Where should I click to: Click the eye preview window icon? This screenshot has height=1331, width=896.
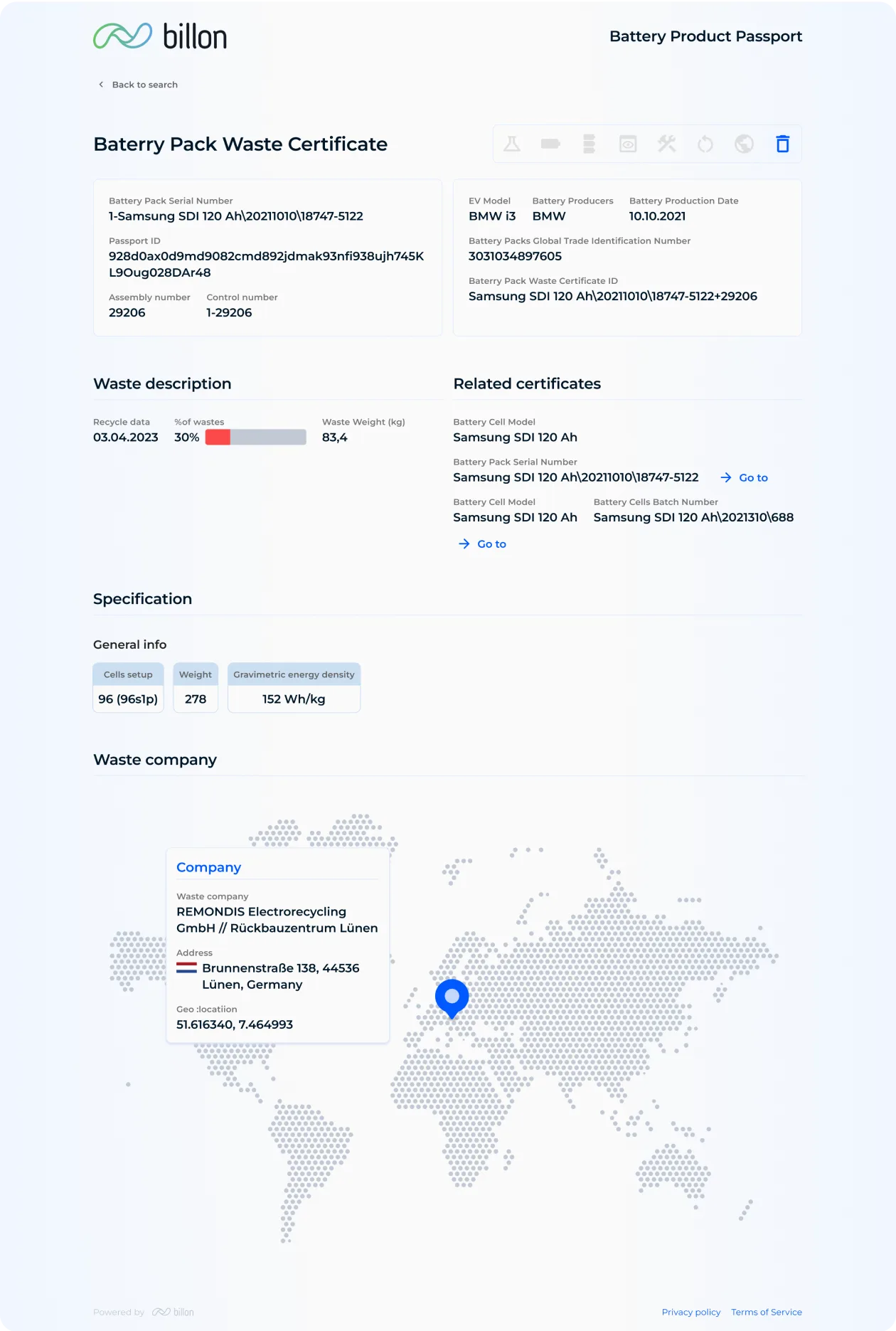pos(628,144)
